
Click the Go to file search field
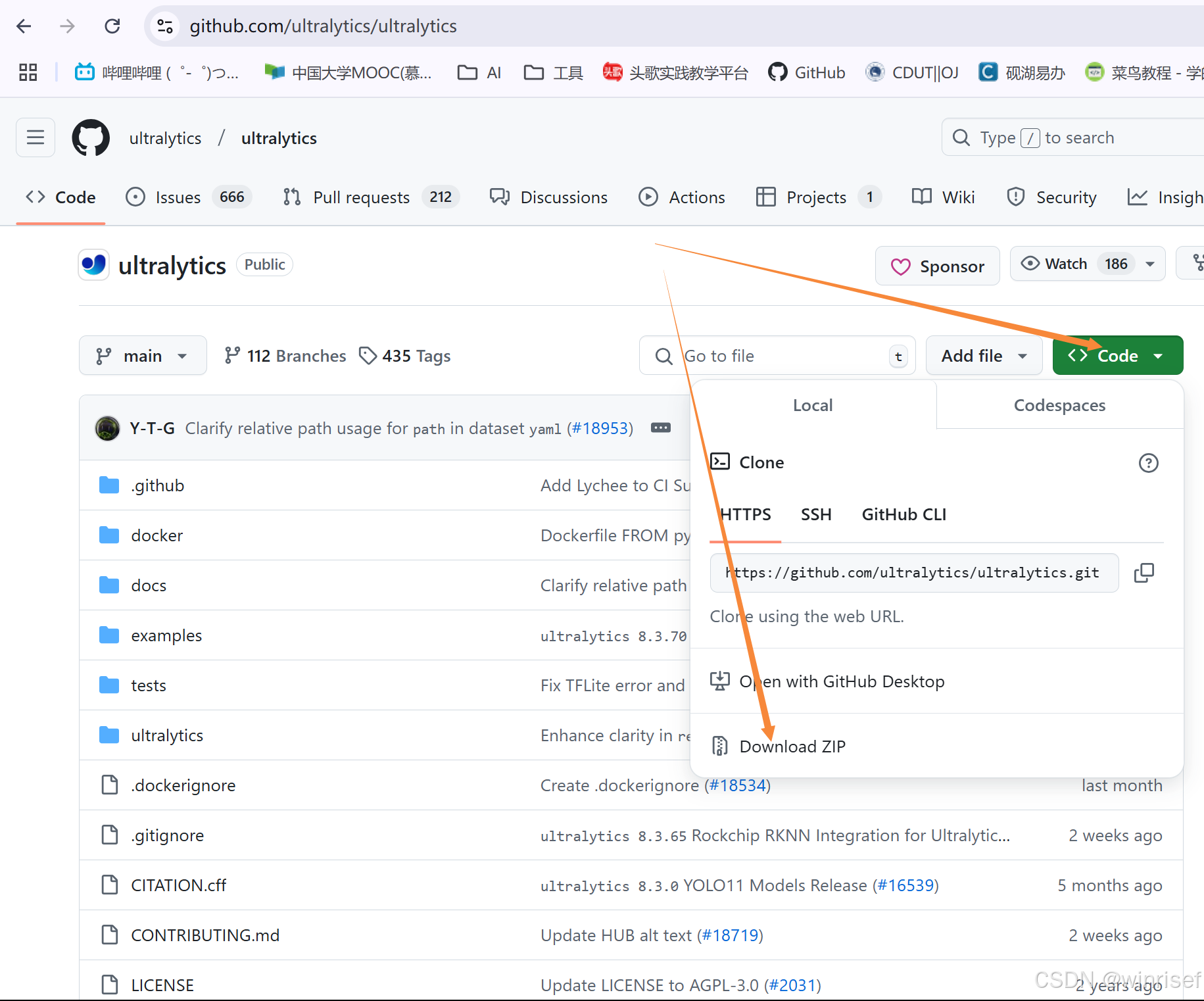click(x=777, y=356)
